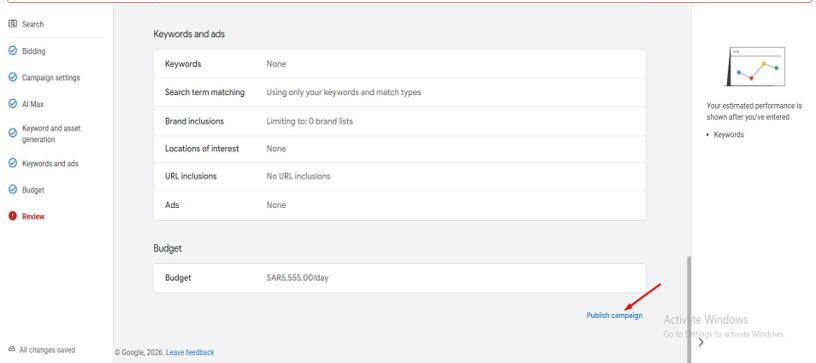Collapse the side panel with the chevron arrow
This screenshot has height=363, width=816.
(x=701, y=342)
